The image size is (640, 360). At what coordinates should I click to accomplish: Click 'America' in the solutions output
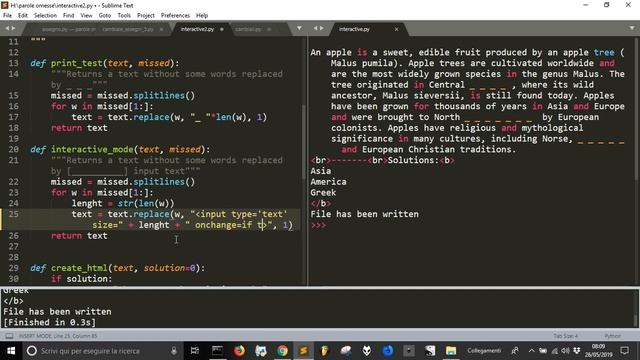point(328,182)
